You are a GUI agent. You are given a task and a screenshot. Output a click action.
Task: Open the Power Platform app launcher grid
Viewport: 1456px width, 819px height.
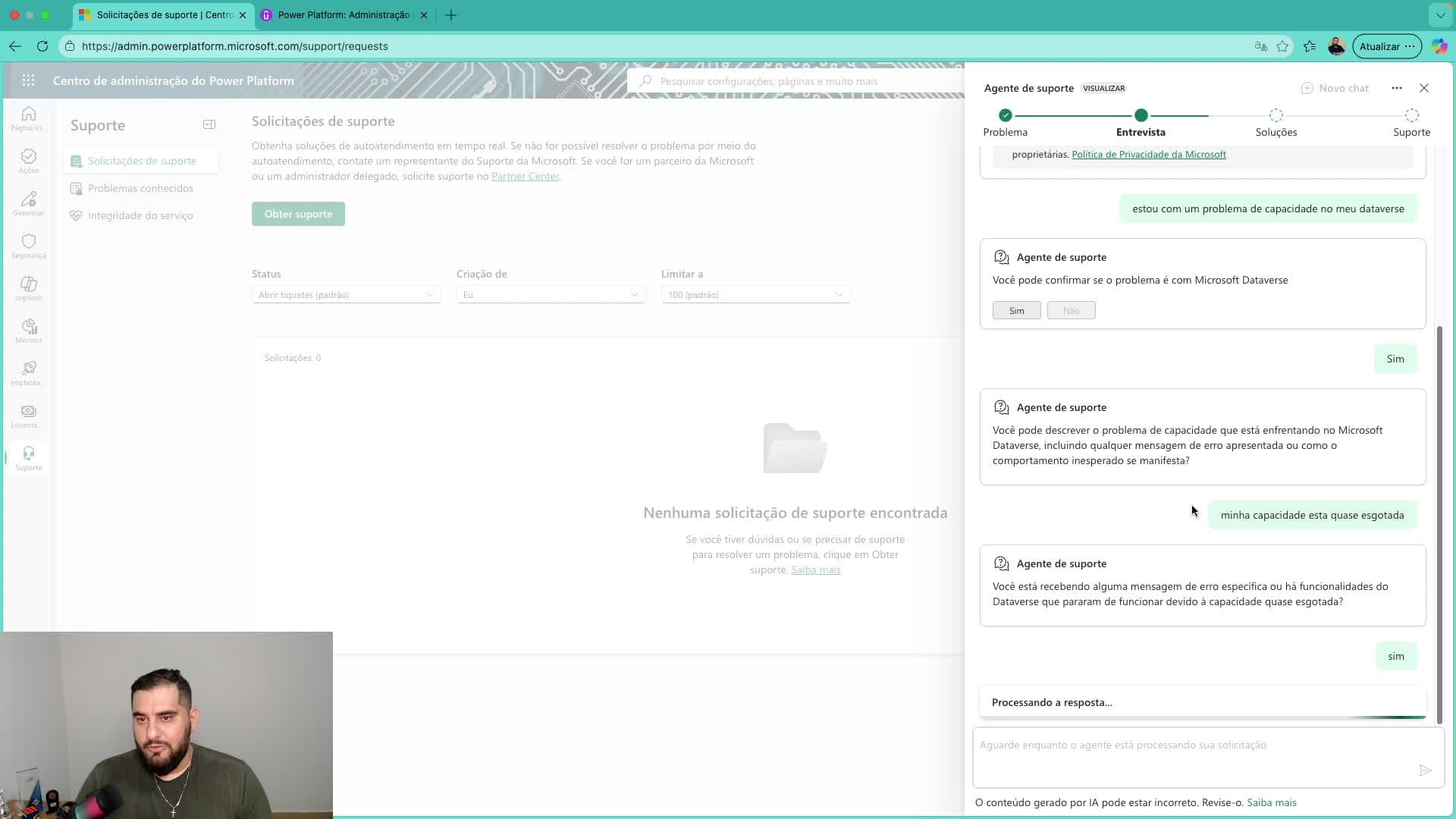[28, 80]
